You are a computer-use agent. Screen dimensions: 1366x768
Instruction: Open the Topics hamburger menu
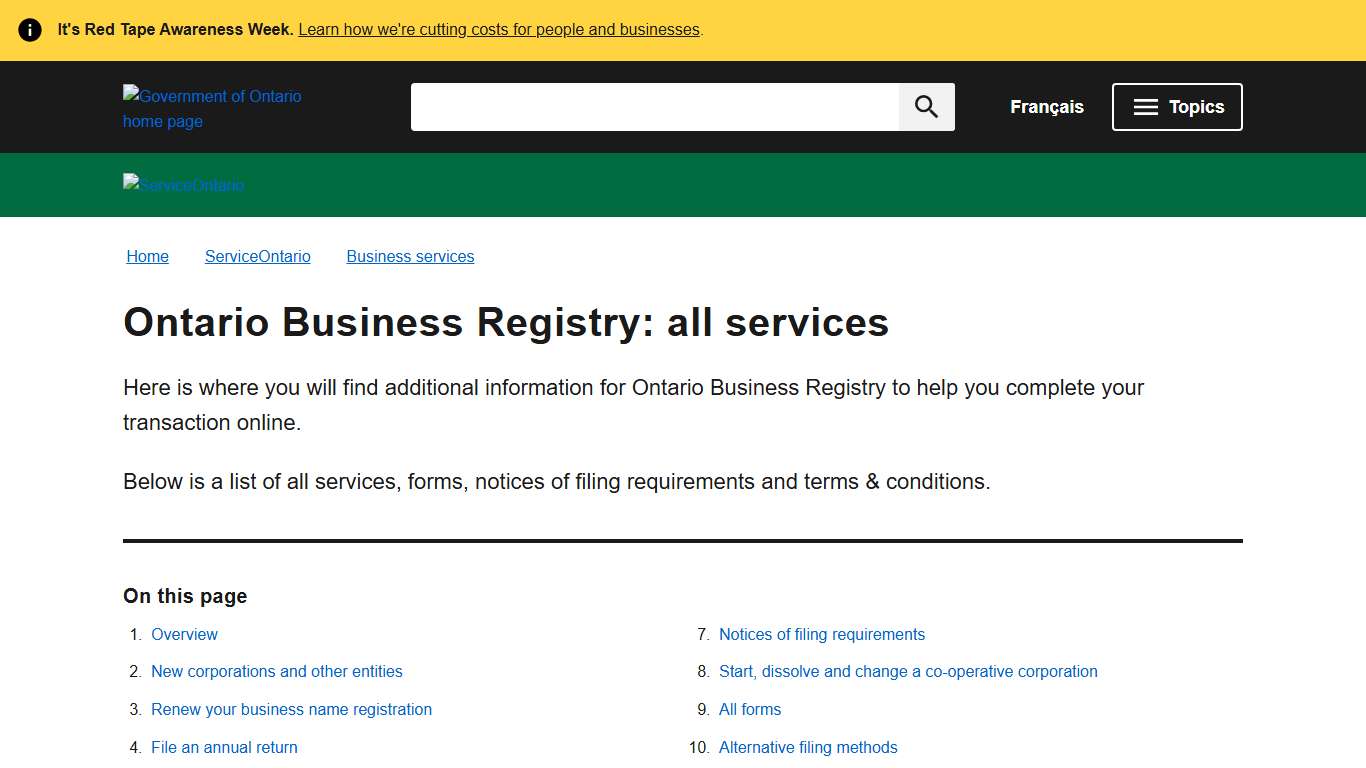(1177, 106)
